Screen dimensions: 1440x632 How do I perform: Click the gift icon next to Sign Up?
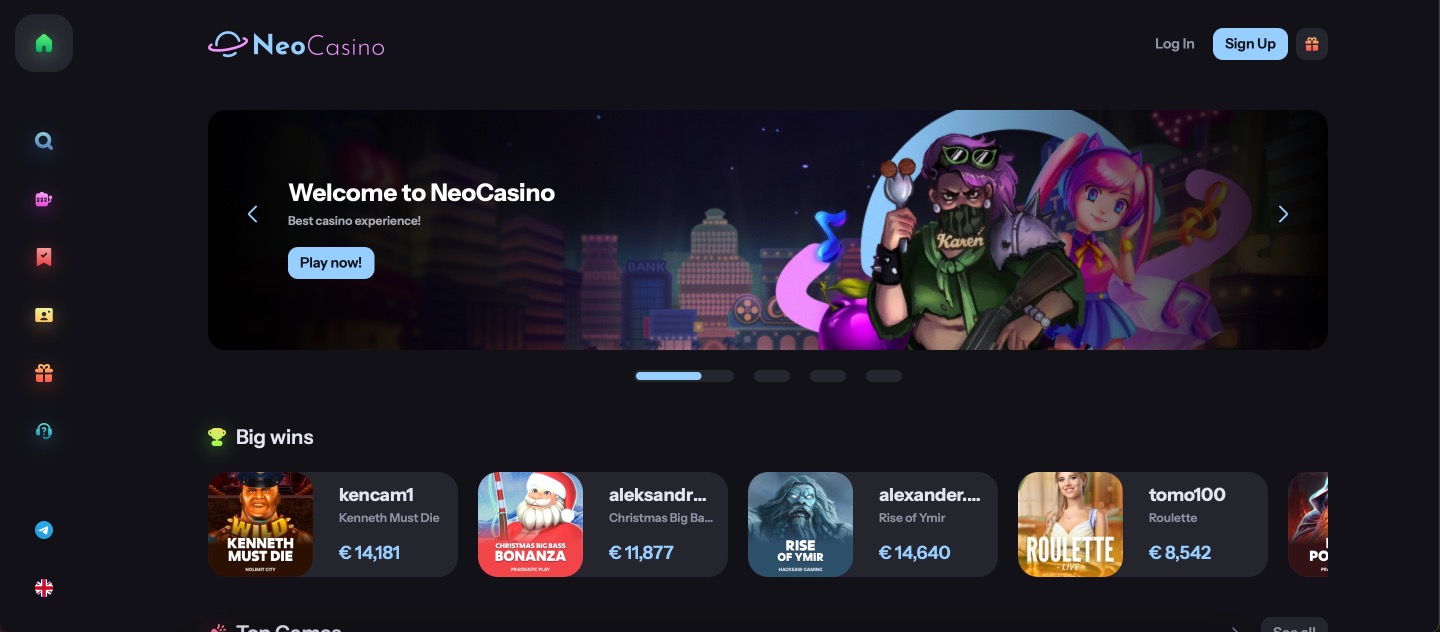(1312, 44)
